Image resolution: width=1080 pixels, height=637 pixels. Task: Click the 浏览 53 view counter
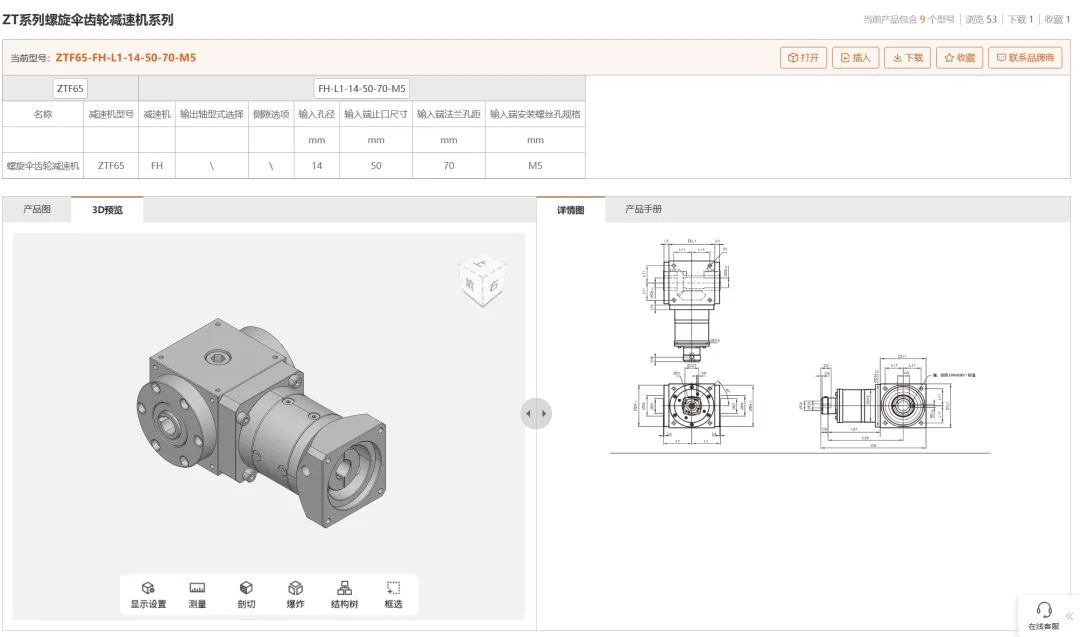pos(981,19)
